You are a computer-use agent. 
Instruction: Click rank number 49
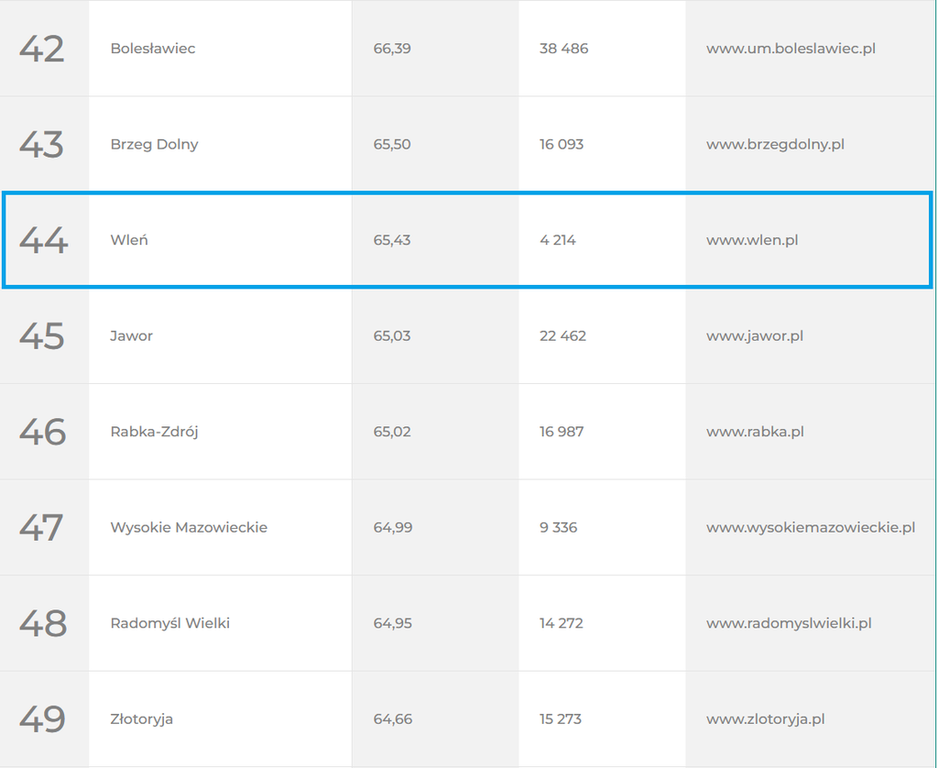click(x=42, y=718)
